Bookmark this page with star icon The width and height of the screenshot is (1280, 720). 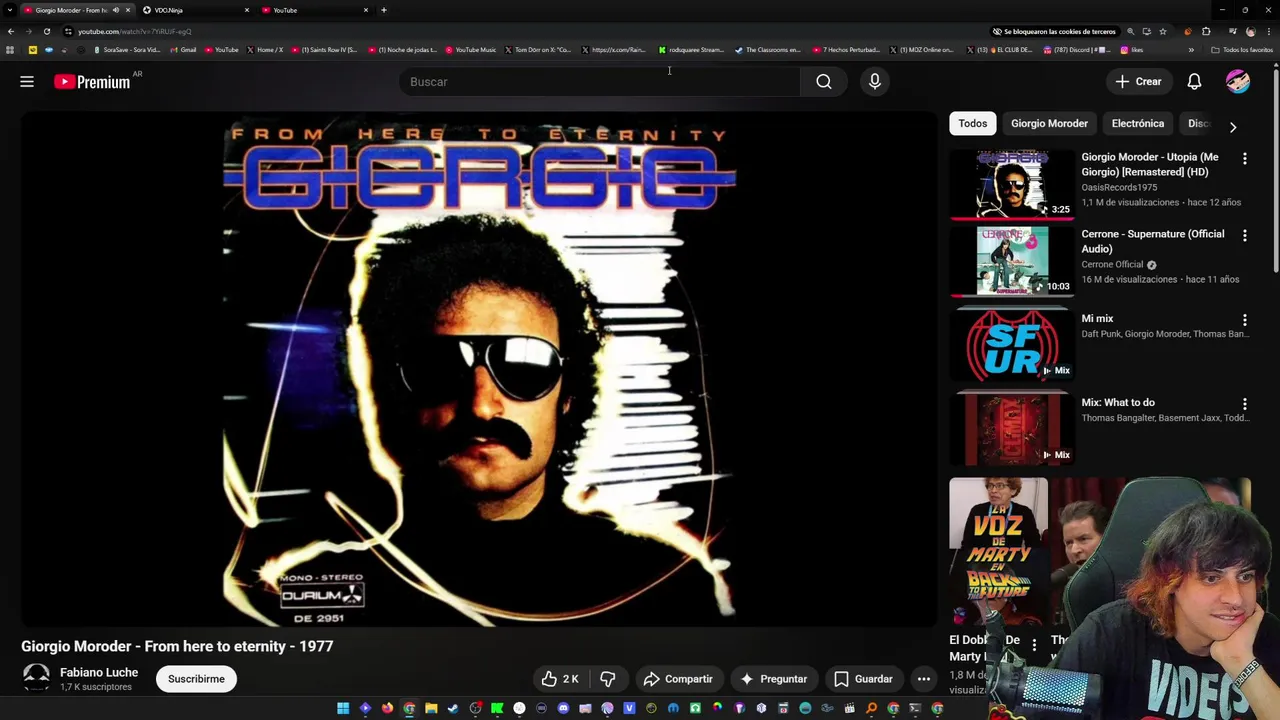[1162, 31]
